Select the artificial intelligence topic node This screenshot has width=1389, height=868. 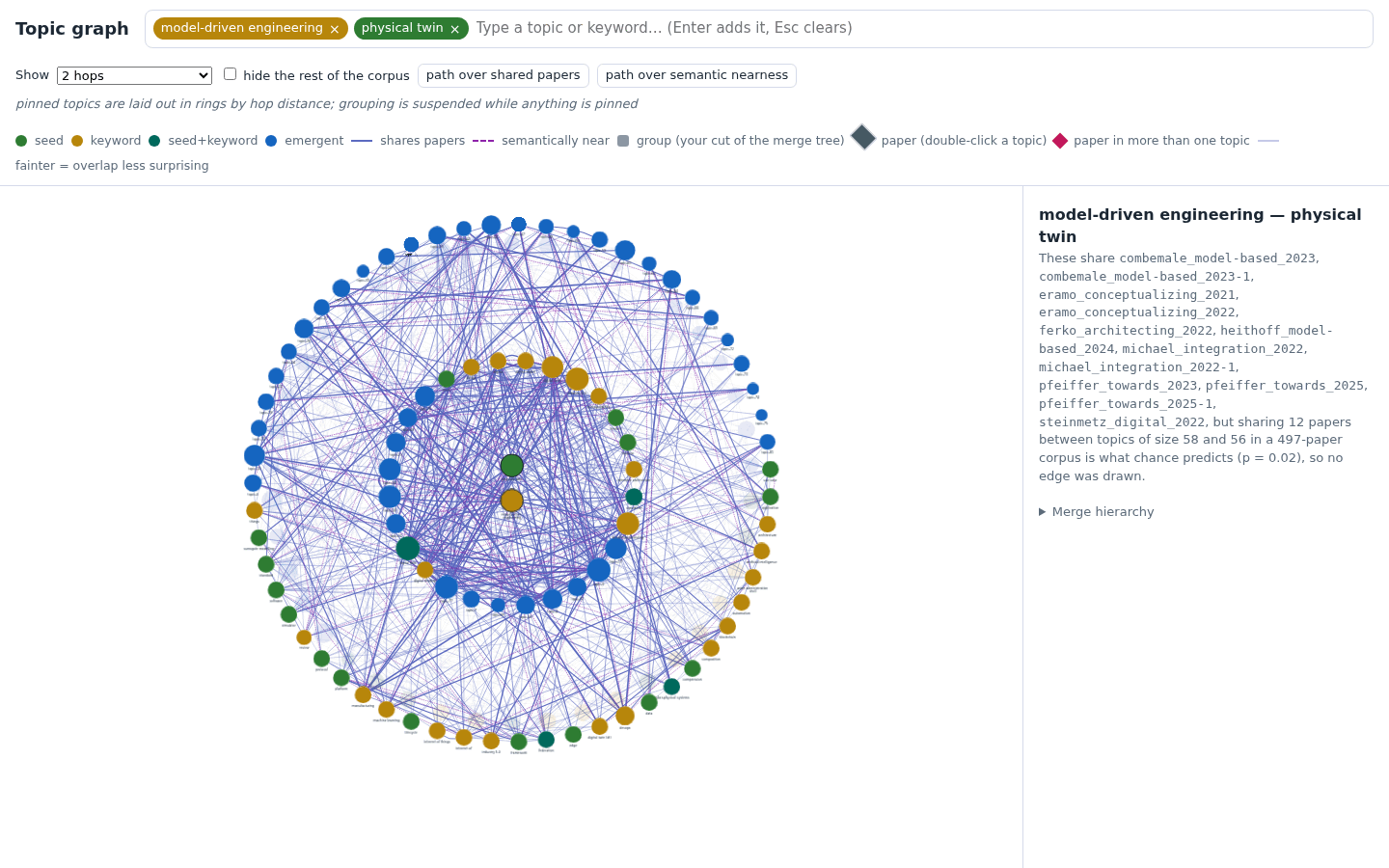[762, 551]
